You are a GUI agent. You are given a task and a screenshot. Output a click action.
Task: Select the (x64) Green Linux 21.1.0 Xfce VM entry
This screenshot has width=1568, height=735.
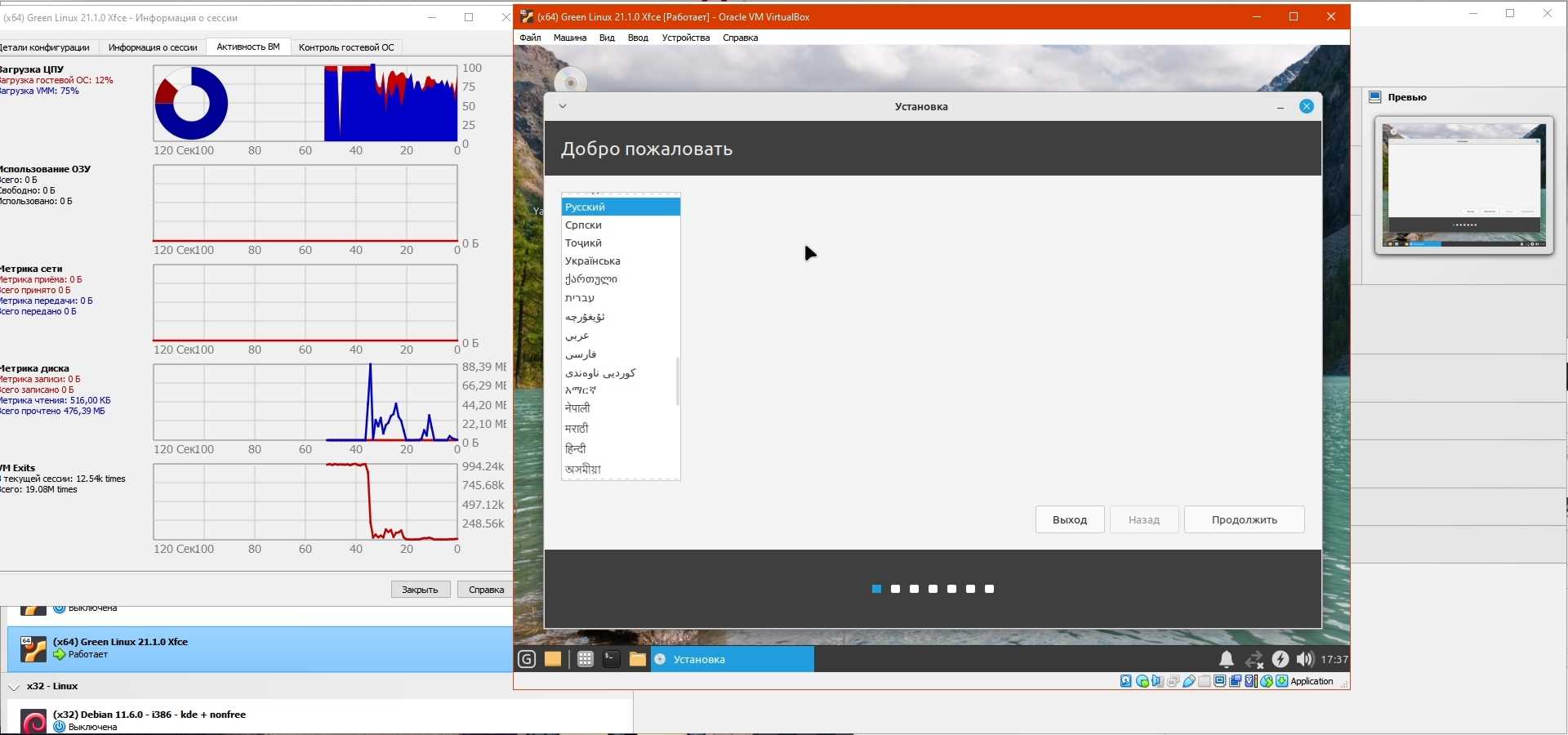260,649
